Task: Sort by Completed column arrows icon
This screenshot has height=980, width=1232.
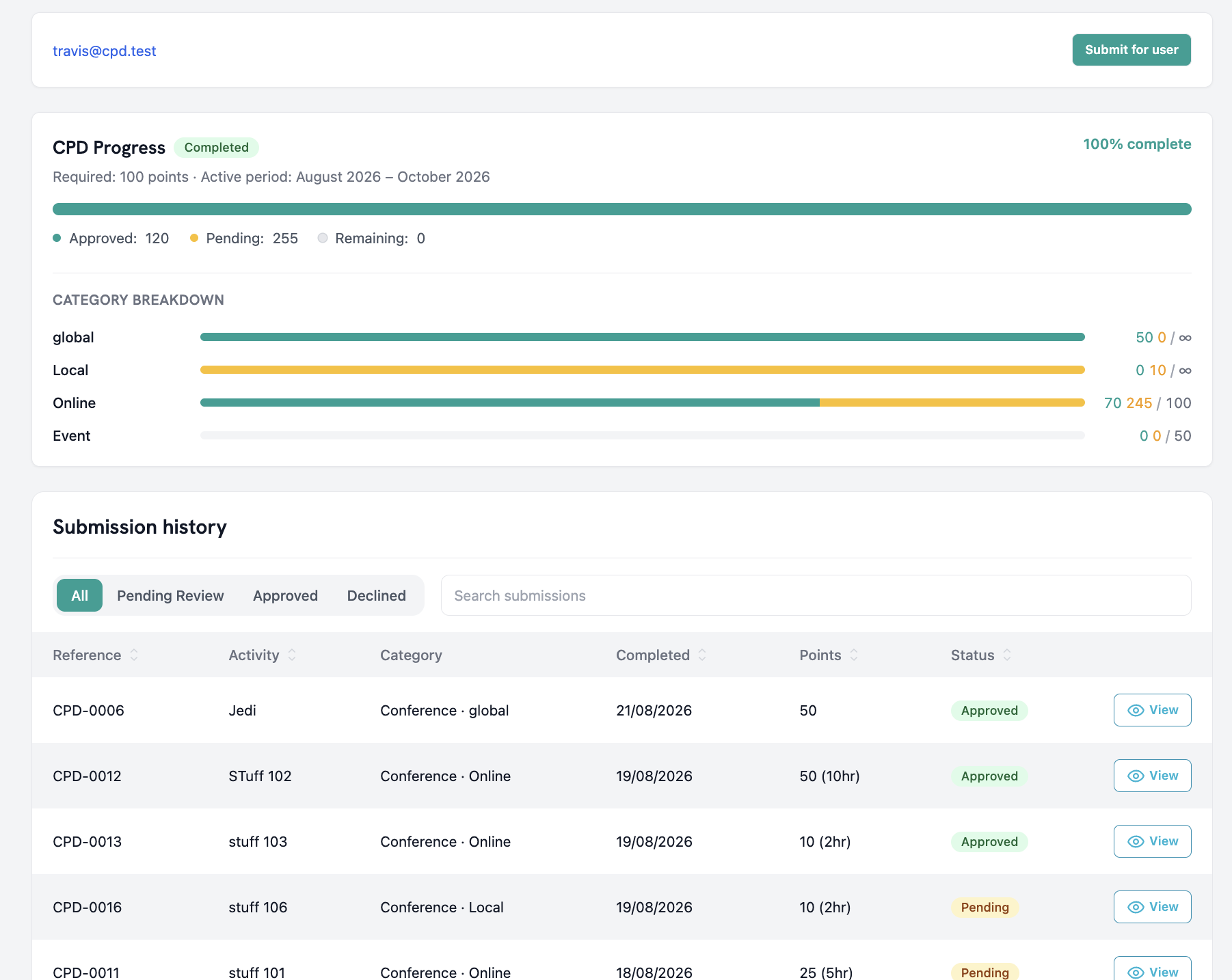Action: 702,655
